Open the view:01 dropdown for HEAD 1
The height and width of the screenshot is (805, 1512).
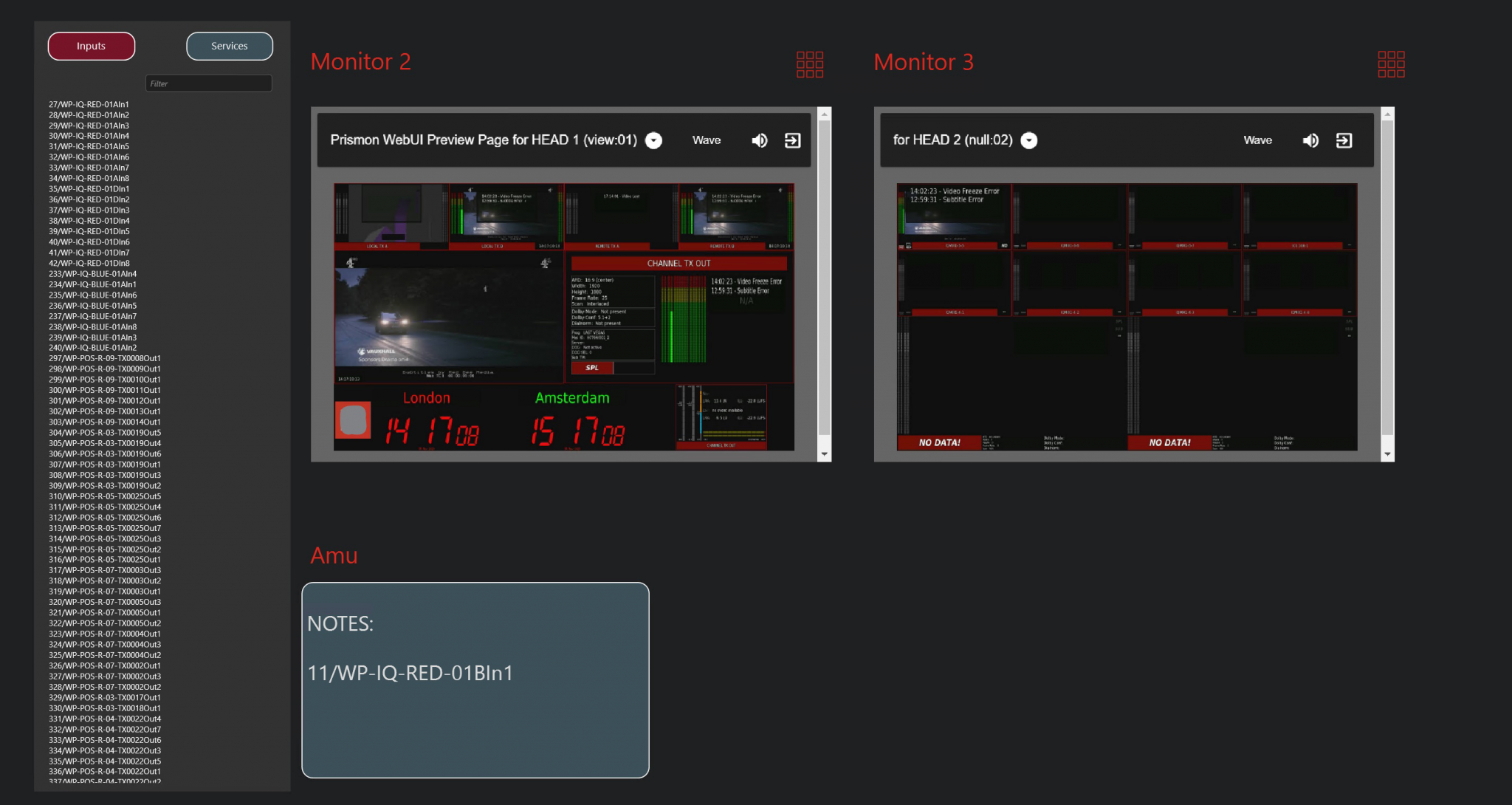tap(653, 140)
